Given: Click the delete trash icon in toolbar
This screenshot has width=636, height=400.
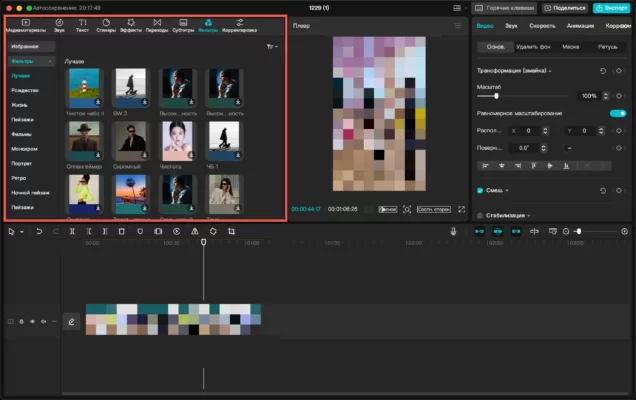Looking at the screenshot, I should click(x=121, y=231).
